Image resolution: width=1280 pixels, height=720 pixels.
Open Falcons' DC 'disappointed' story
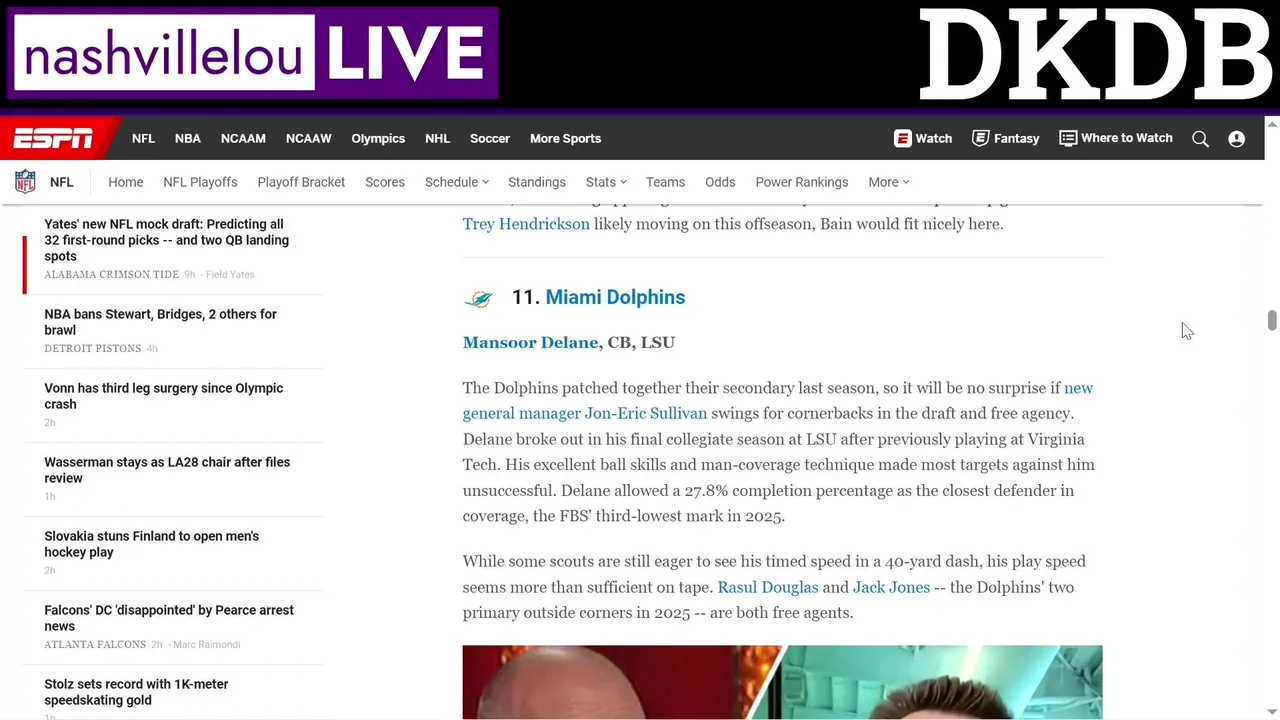(169, 618)
